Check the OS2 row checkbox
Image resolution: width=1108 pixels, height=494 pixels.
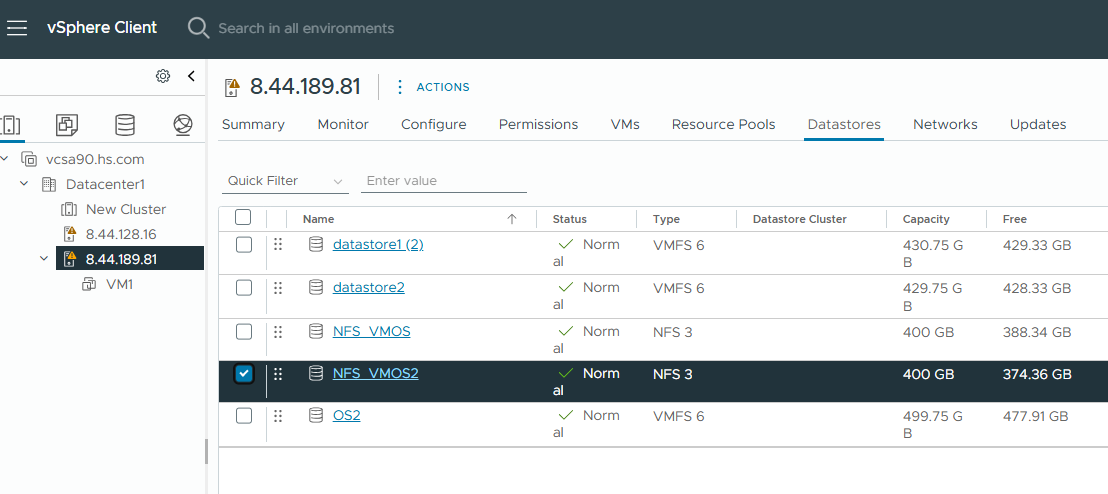[243, 416]
